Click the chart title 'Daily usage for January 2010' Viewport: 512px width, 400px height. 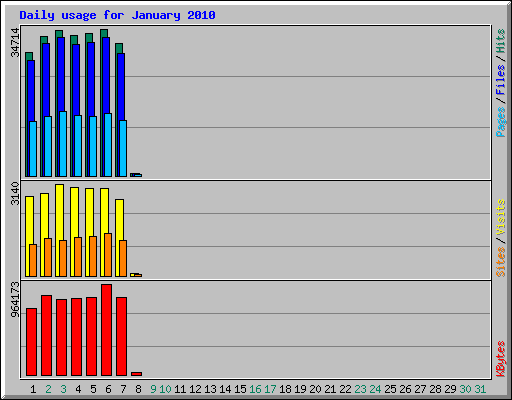[117, 15]
